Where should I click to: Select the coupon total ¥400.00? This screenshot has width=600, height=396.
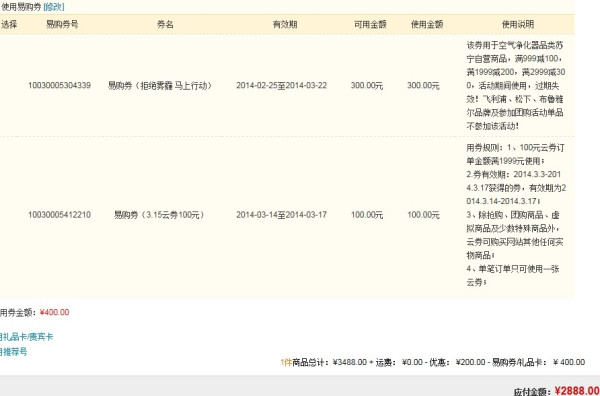(x=54, y=313)
